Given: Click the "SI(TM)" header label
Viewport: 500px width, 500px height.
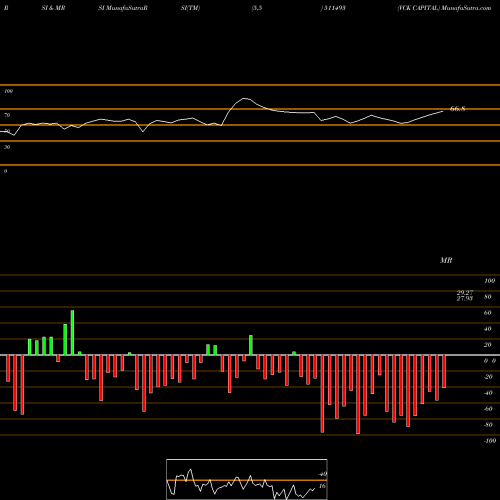Looking at the screenshot, I should pyautogui.click(x=190, y=8).
